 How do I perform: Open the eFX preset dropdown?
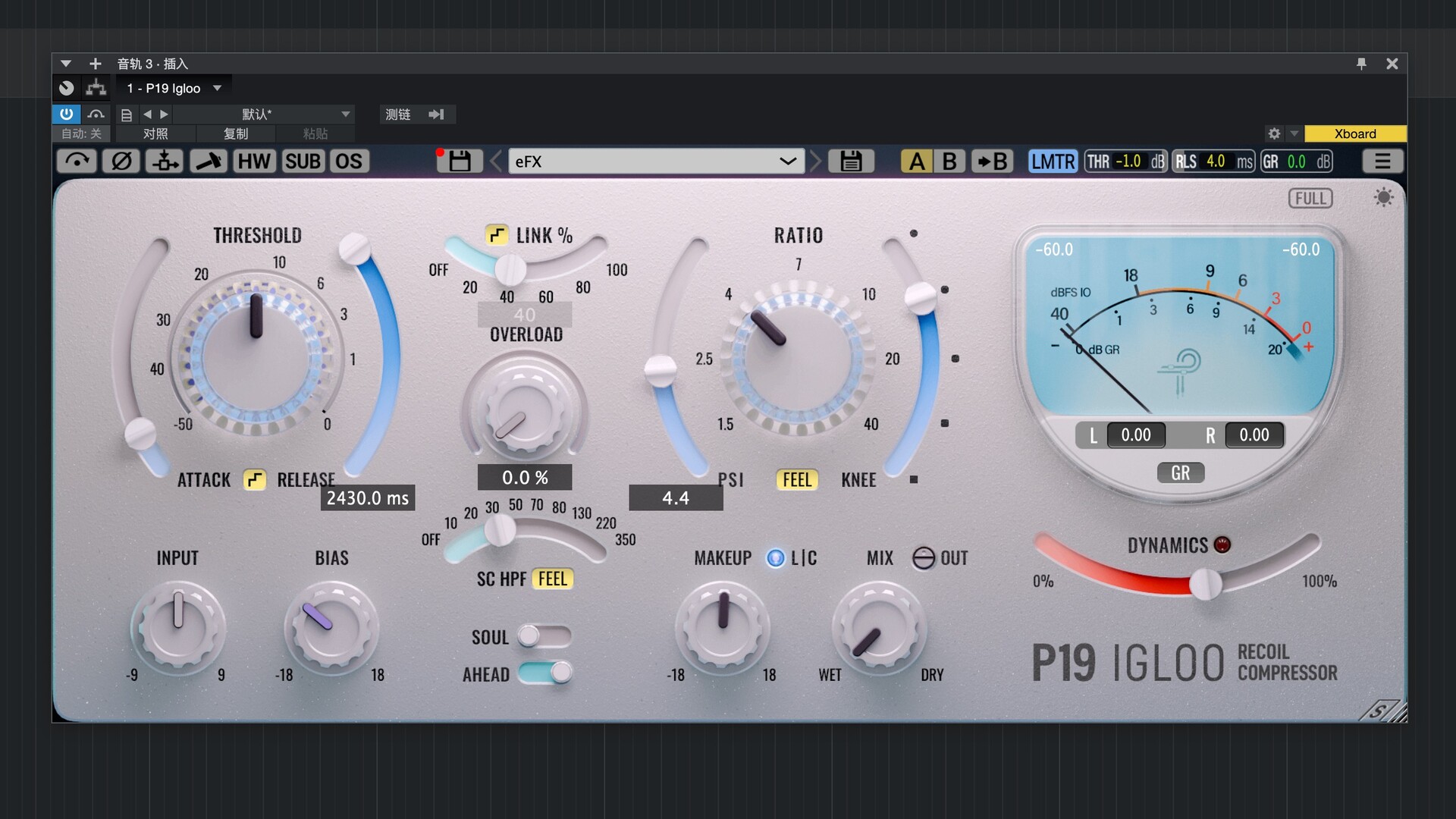coord(657,161)
